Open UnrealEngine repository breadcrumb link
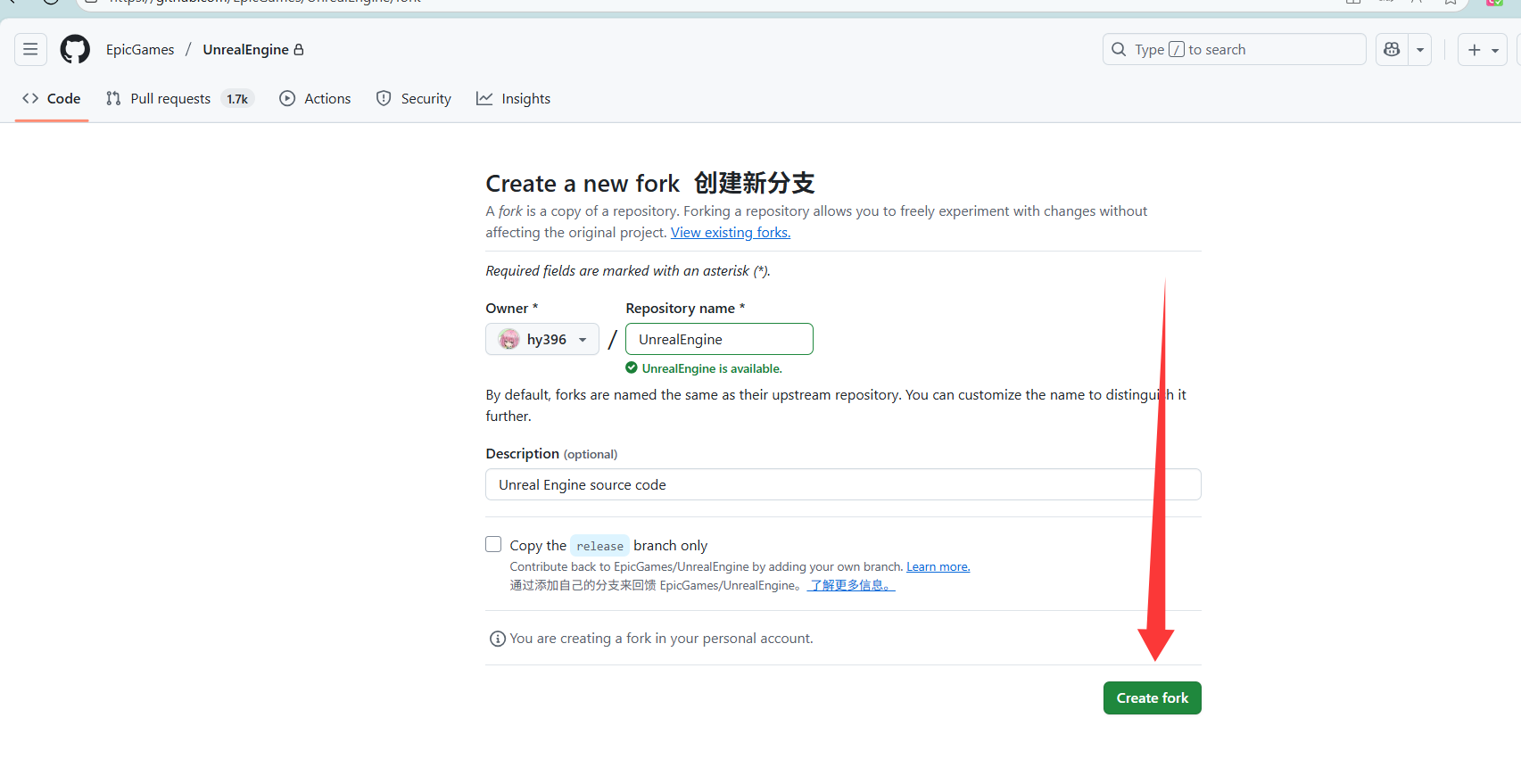The image size is (1521, 784). [x=245, y=50]
